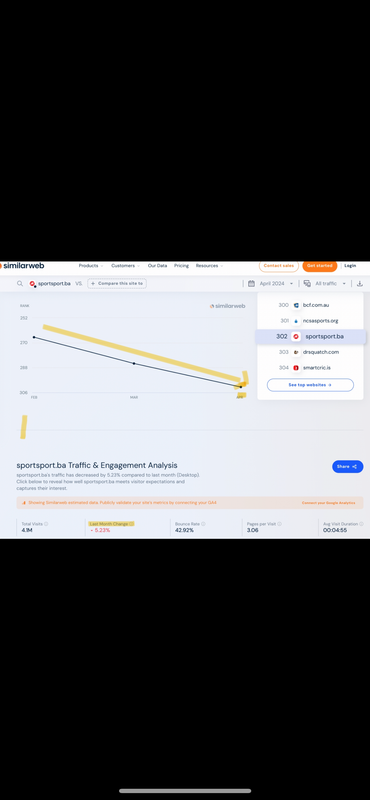This screenshot has width=370, height=800.
Task: Open the All traffic dropdown
Action: pos(330,283)
